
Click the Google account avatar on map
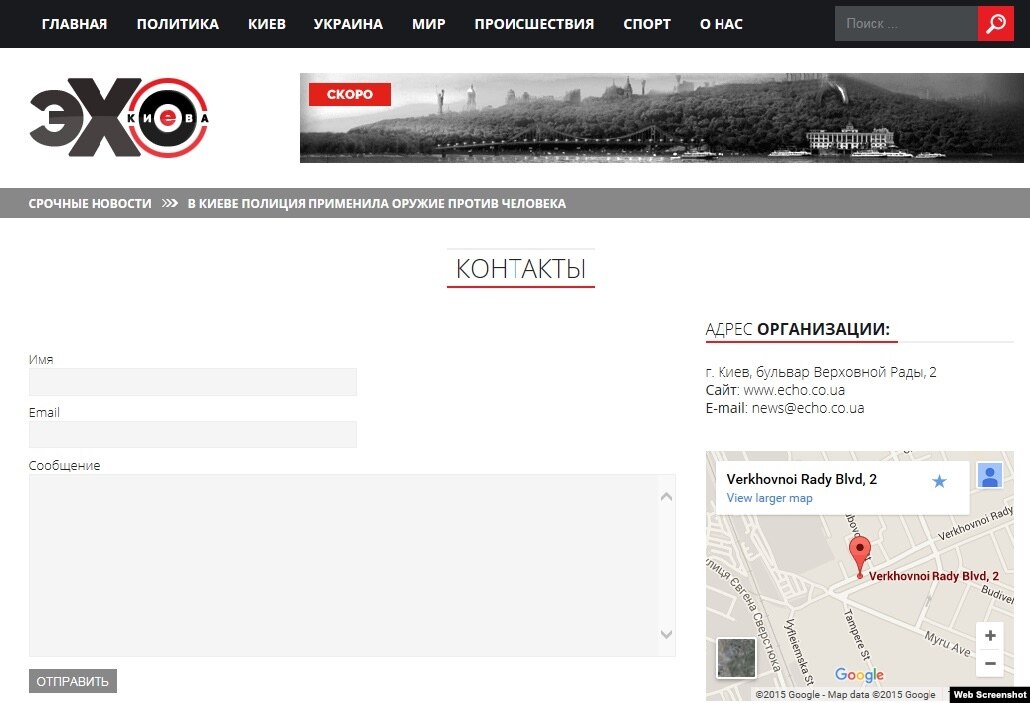tap(989, 476)
